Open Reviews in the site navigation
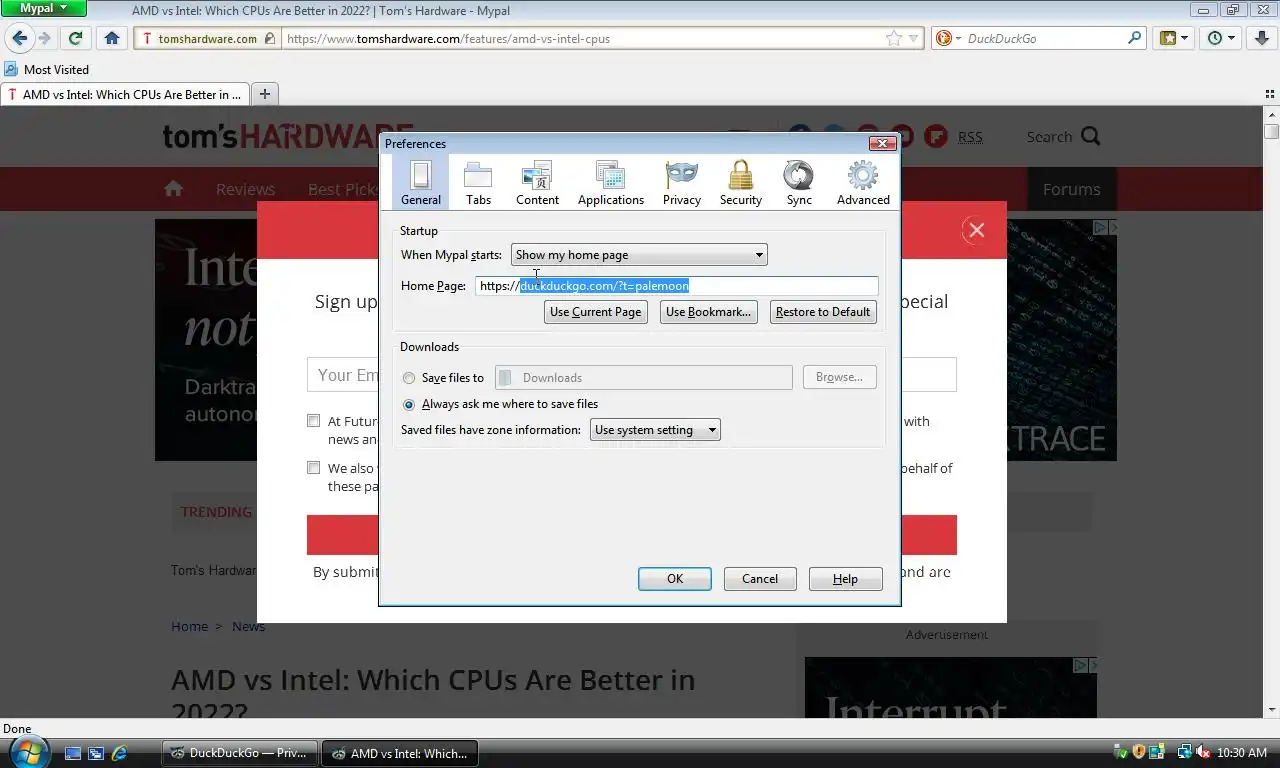The width and height of the screenshot is (1280, 768). (245, 189)
